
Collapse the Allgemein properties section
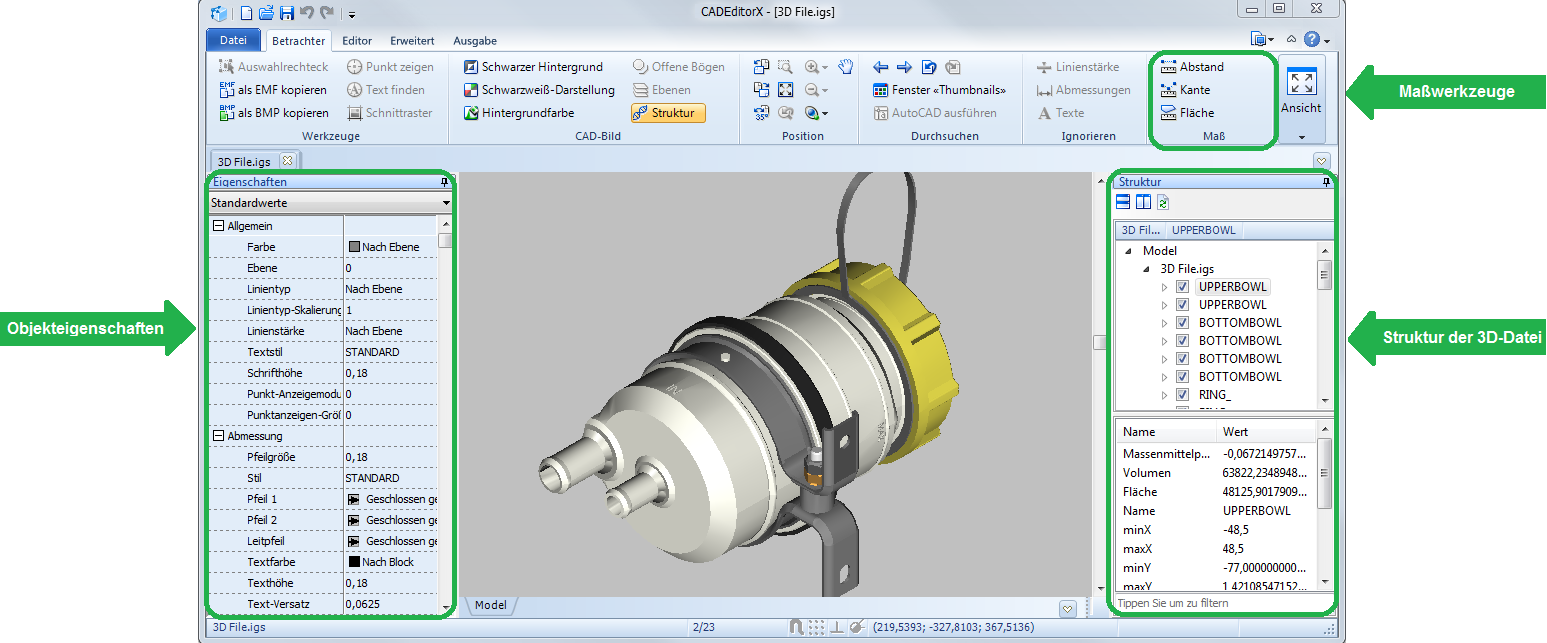coord(218,227)
